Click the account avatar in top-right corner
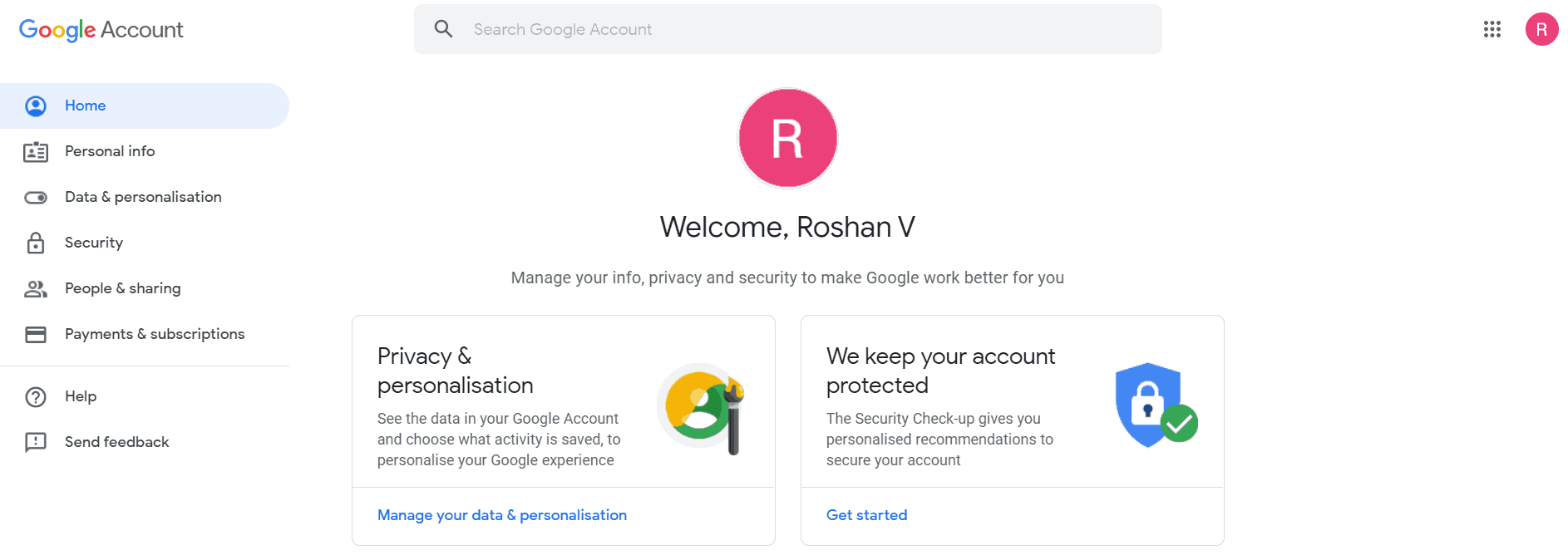 click(x=1541, y=30)
